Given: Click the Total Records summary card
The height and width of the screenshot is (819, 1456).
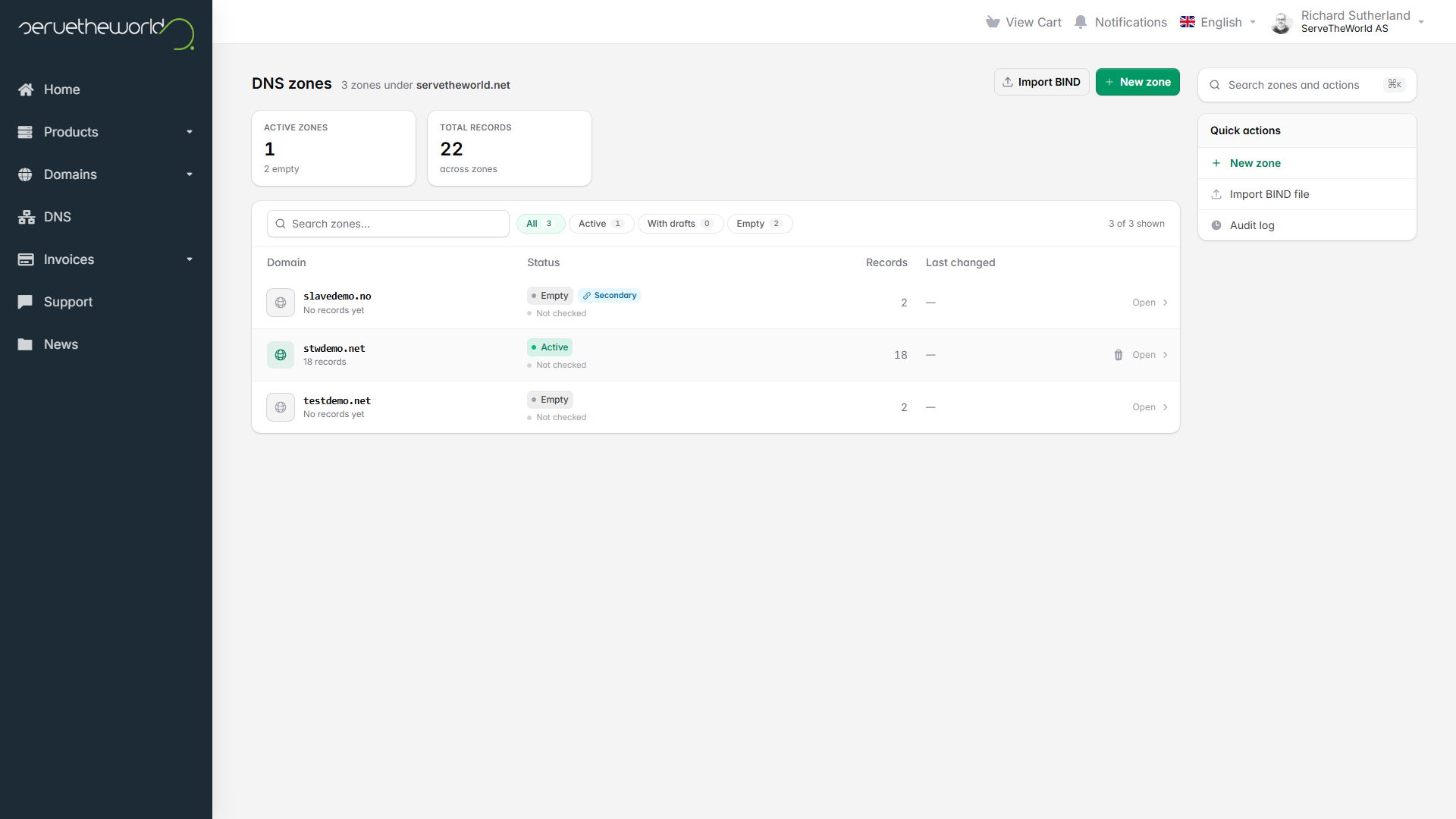Looking at the screenshot, I should pyautogui.click(x=510, y=149).
